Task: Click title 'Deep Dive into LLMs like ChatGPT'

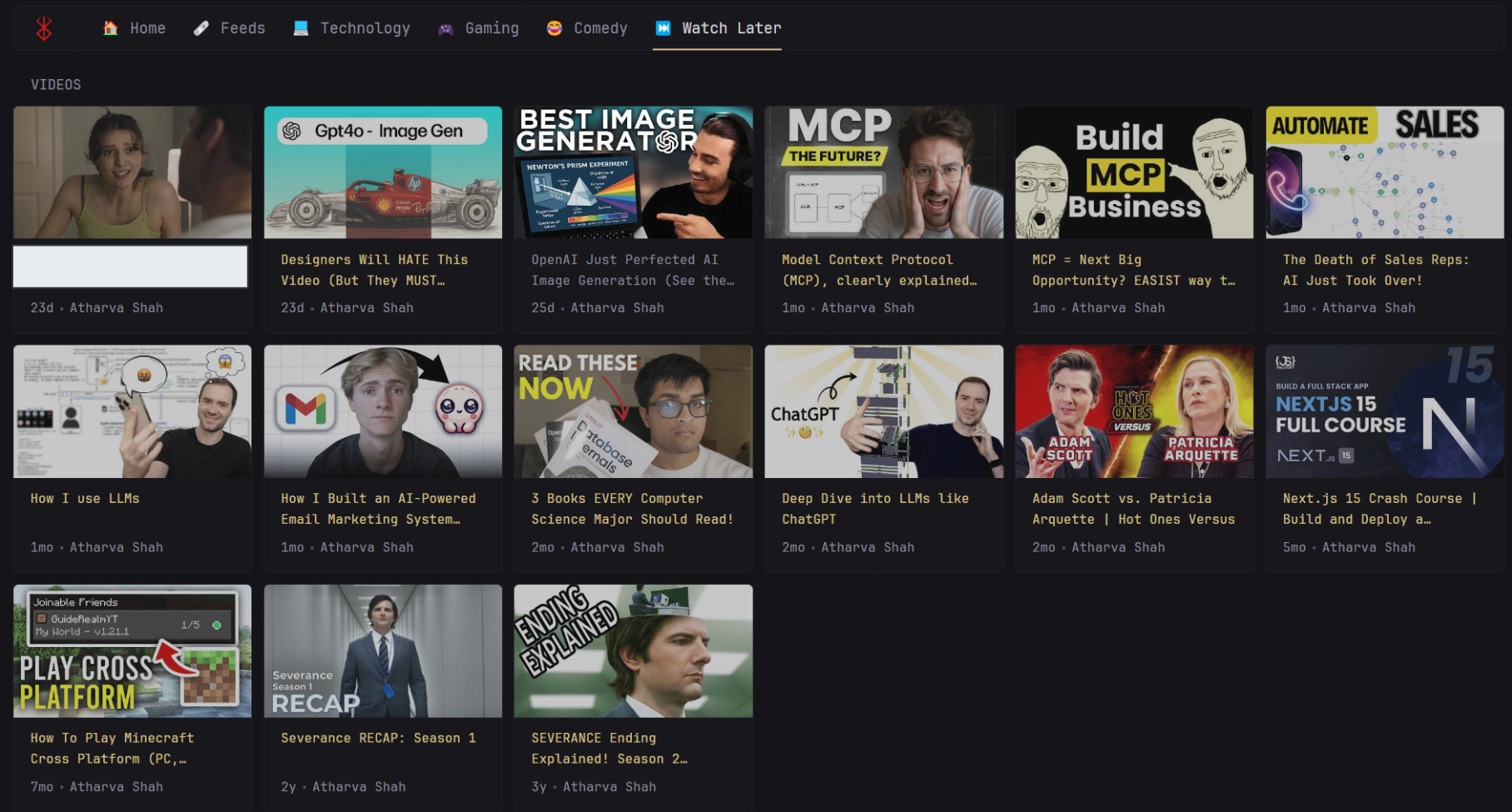Action: pyautogui.click(x=875, y=509)
